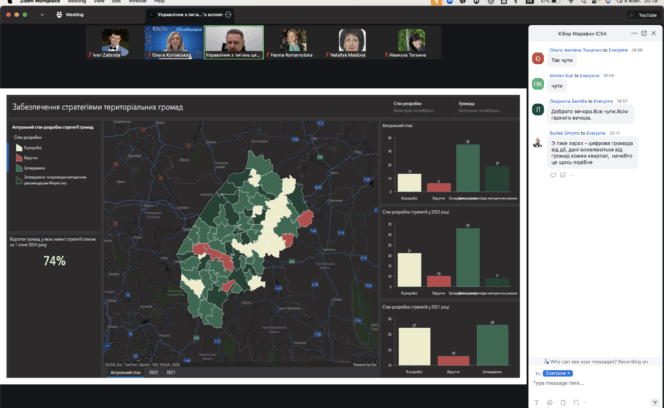Screen dimensions: 664x408
Task: Open the Everyone recipient dropdown
Action: tap(557, 371)
